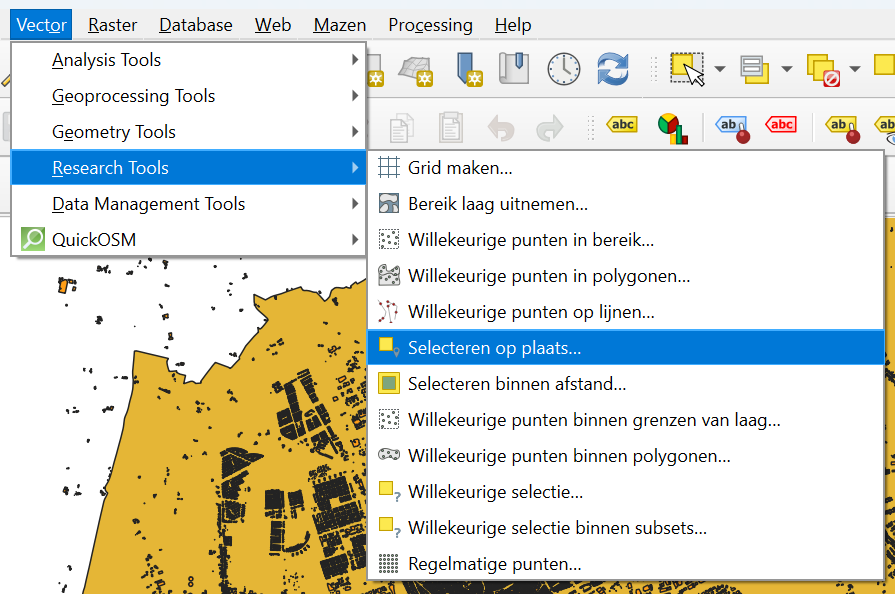Click the deselect features icon

pos(822,69)
